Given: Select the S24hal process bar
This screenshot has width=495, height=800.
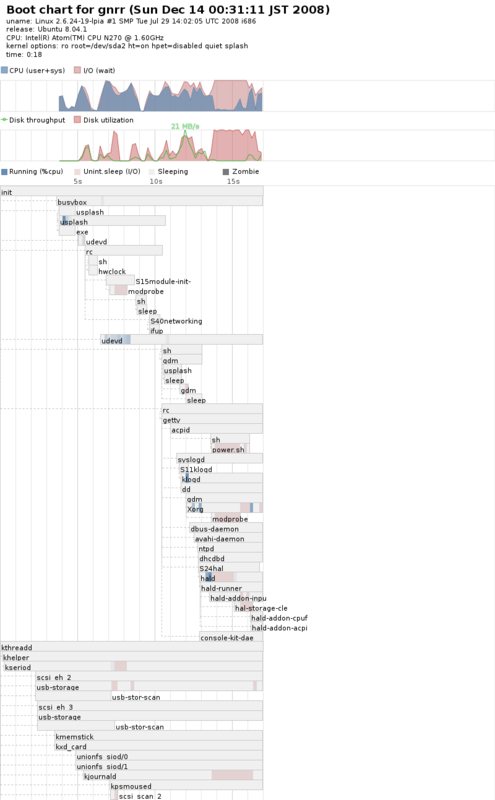Looking at the screenshot, I should (x=229, y=568).
